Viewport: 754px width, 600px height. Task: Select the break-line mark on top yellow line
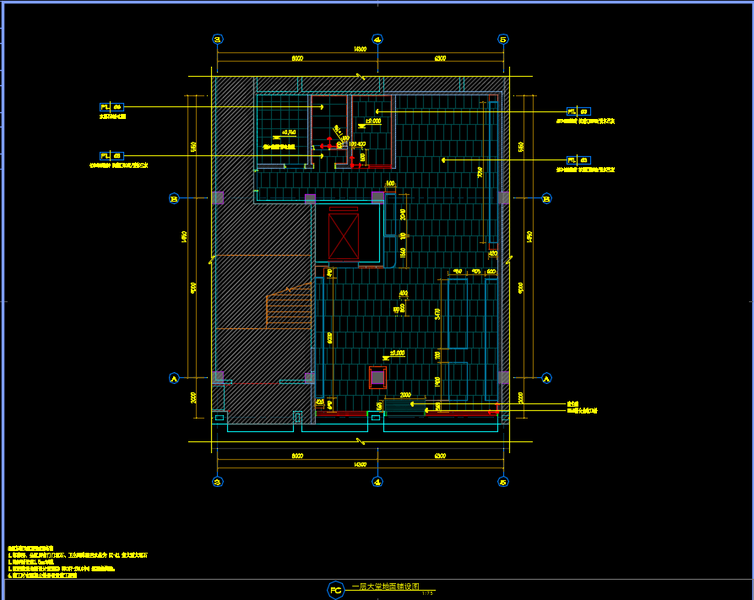361,76
